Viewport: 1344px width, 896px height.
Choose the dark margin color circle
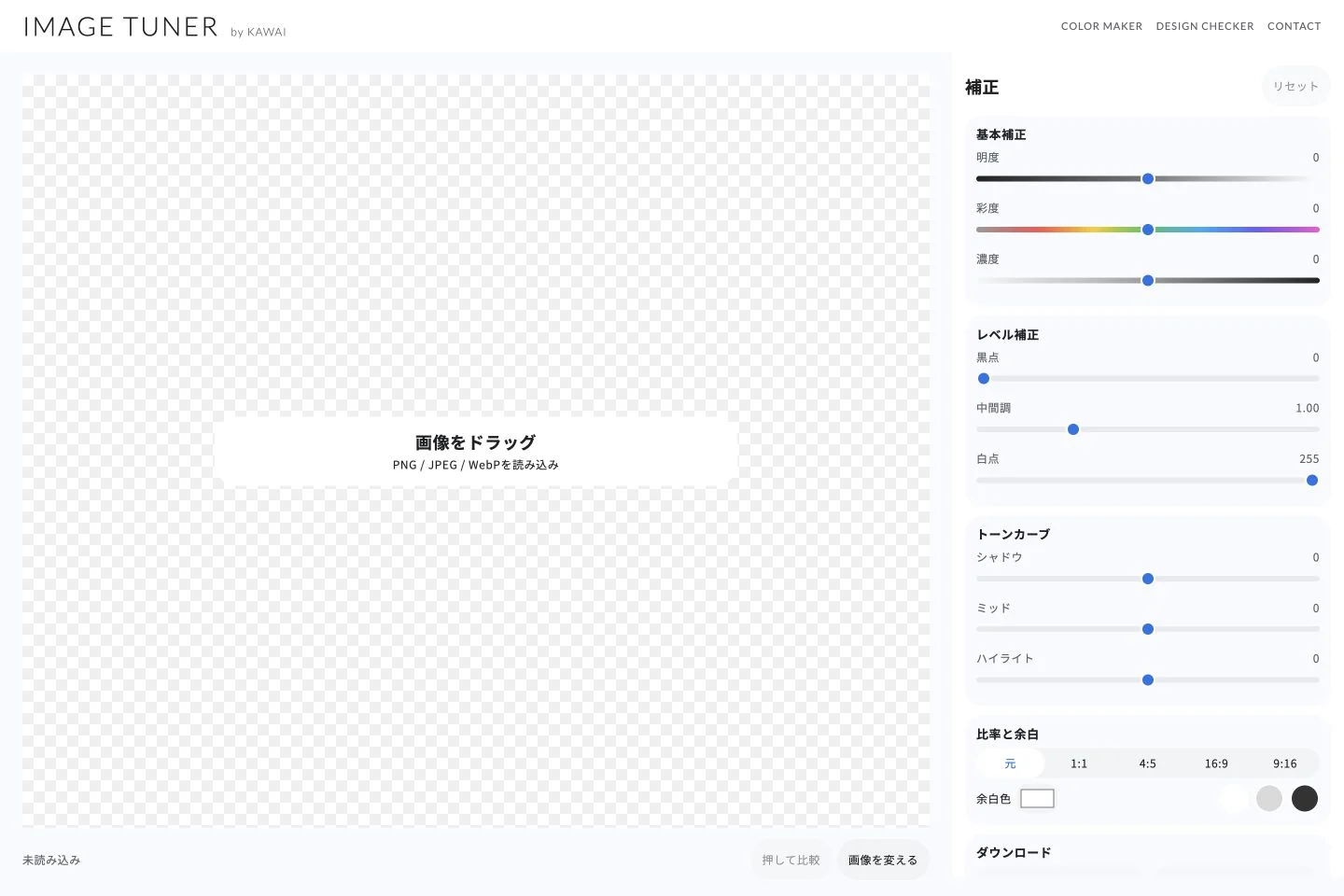click(1305, 799)
